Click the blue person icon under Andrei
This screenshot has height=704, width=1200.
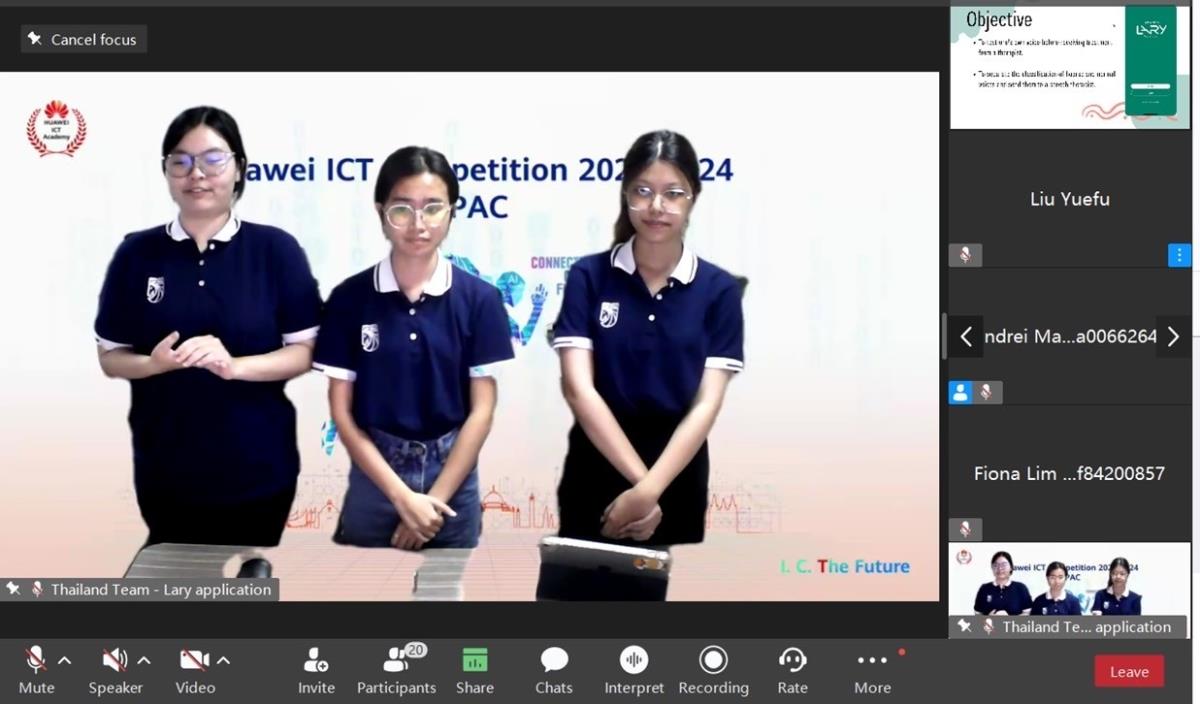coord(961,392)
